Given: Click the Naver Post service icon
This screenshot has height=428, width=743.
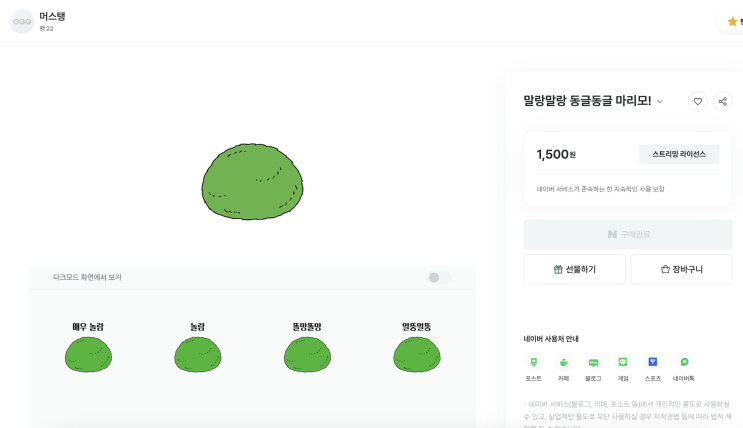Looking at the screenshot, I should [x=533, y=362].
